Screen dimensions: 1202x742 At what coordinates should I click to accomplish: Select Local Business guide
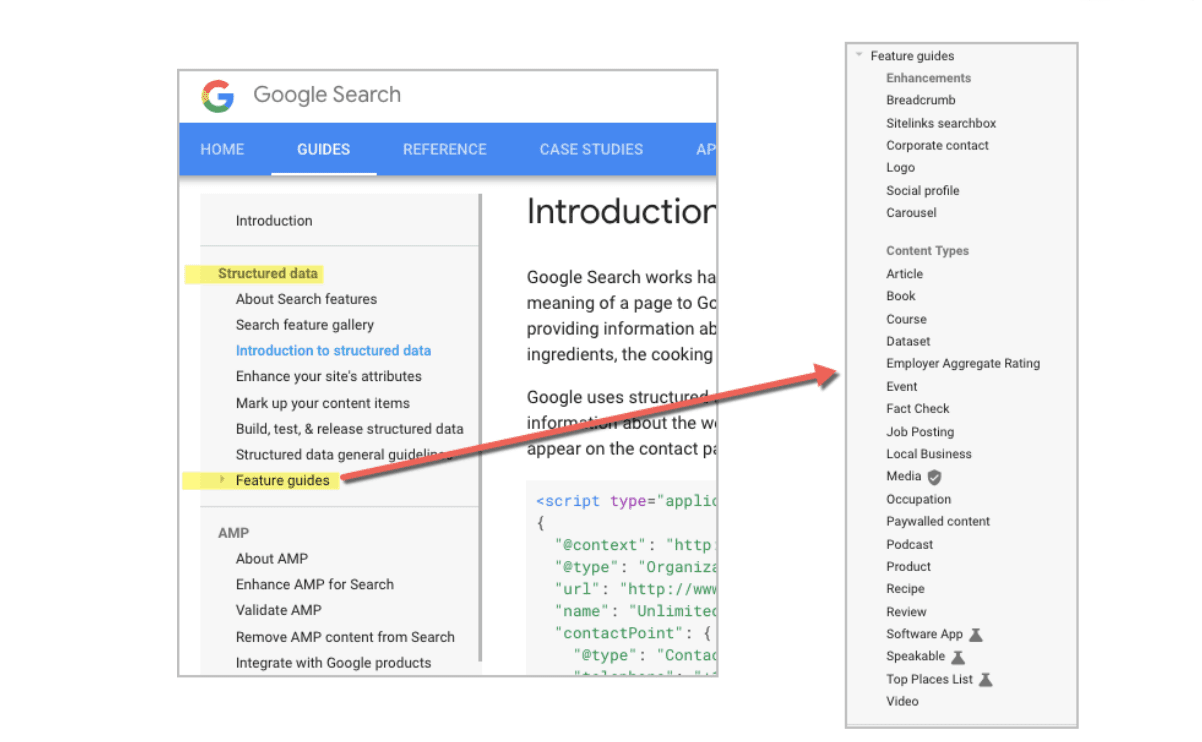pos(929,454)
